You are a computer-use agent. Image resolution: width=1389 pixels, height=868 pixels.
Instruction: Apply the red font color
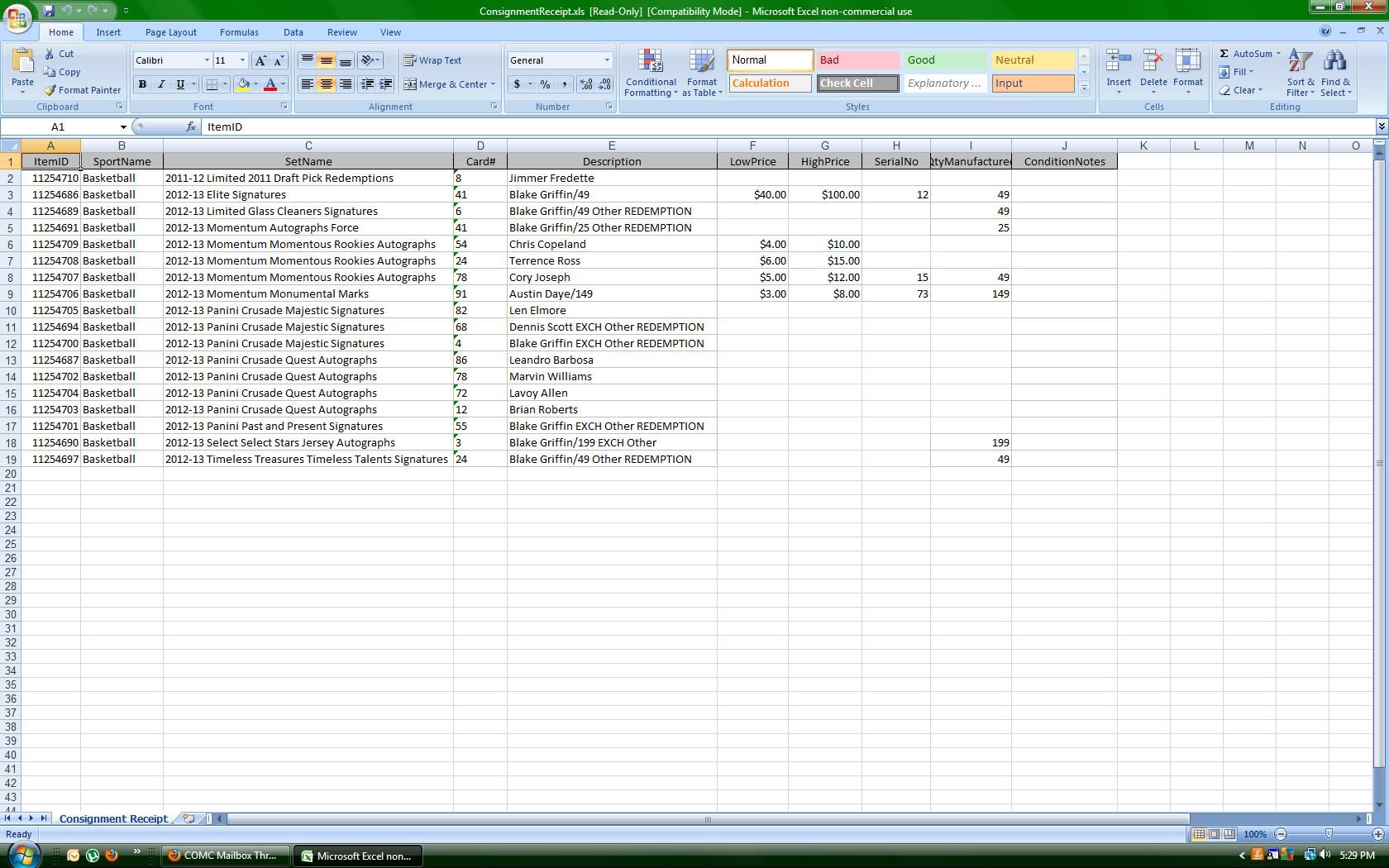tap(270, 84)
